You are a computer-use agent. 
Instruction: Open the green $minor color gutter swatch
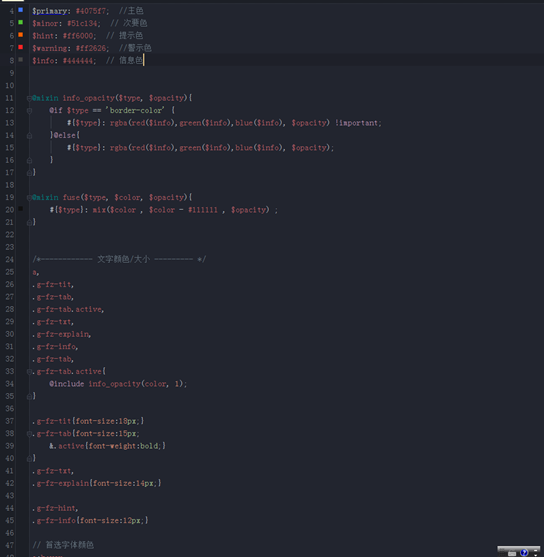[x=21, y=22]
